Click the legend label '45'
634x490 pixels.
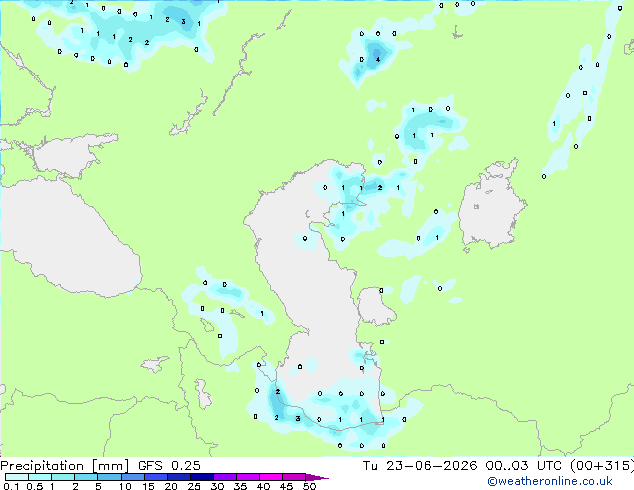pyautogui.click(x=286, y=486)
